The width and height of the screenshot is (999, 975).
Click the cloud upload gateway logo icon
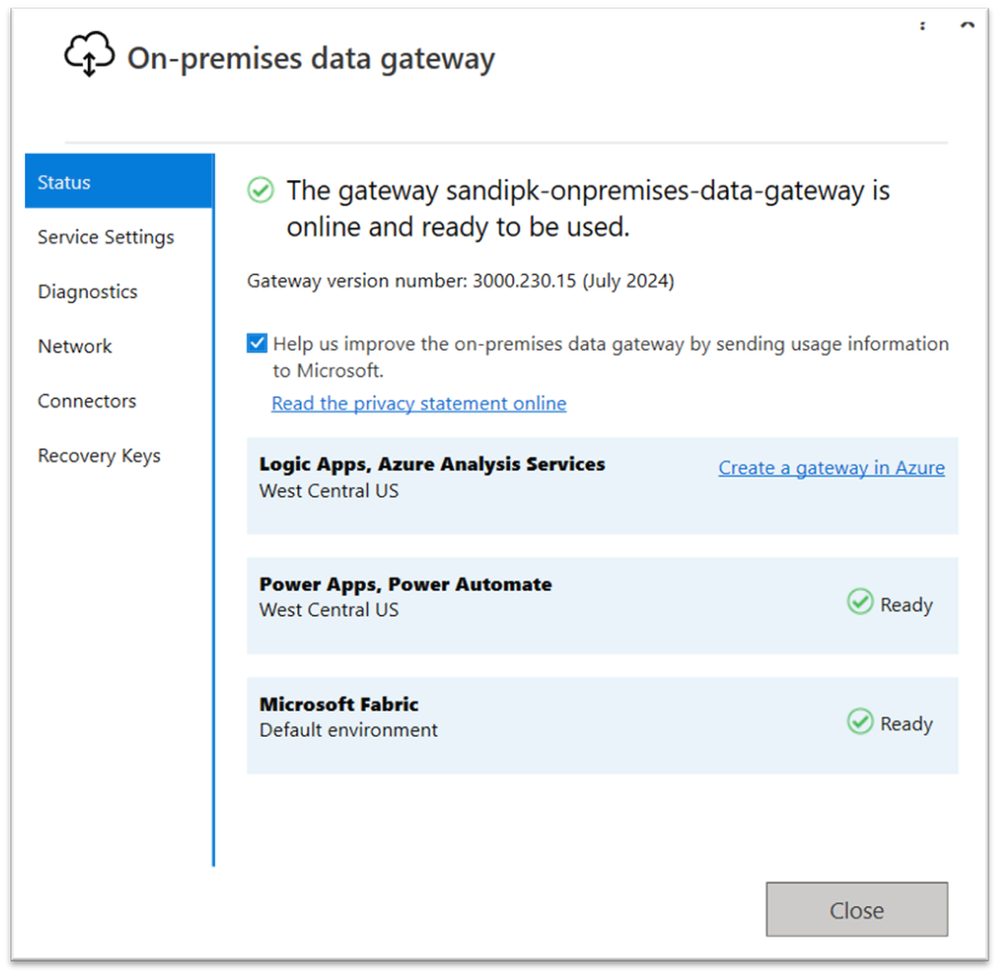point(89,56)
